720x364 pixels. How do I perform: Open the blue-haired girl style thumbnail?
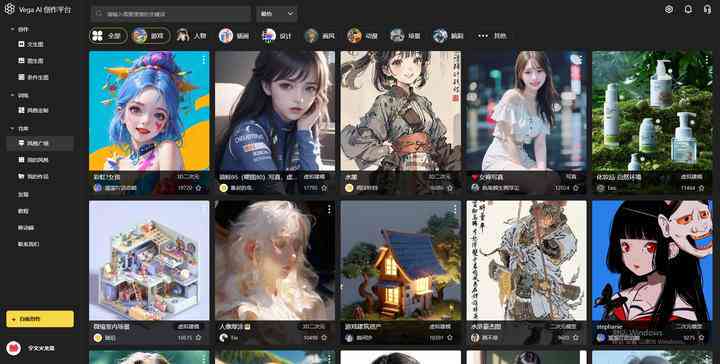[x=149, y=111]
